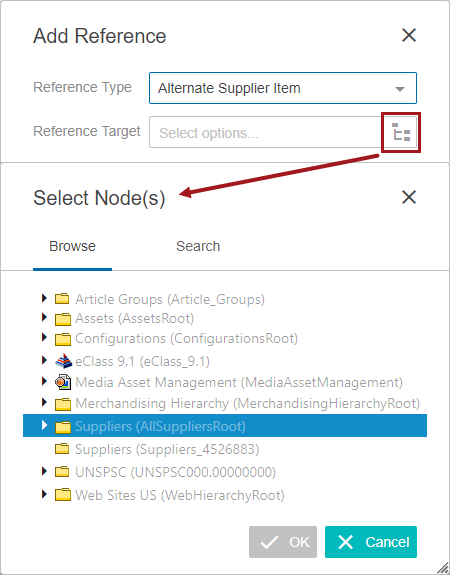Screen dimensions: 450x575
Task: Click the UNSPSC folder icon
Action: 62,471
